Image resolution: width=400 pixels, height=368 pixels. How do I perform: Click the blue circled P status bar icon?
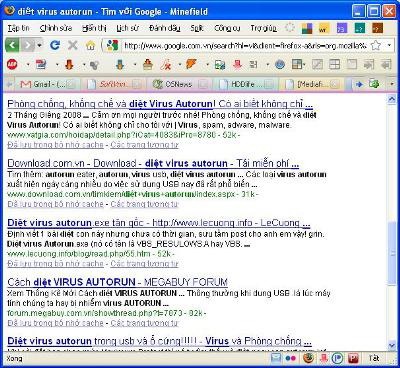pos(338,358)
